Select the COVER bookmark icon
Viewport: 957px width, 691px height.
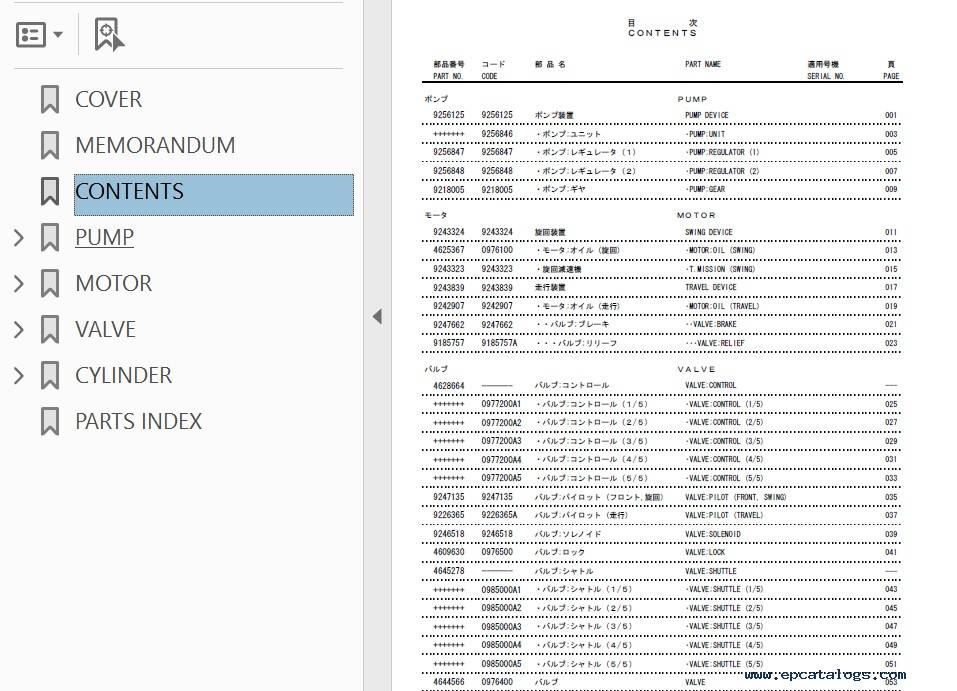click(50, 99)
